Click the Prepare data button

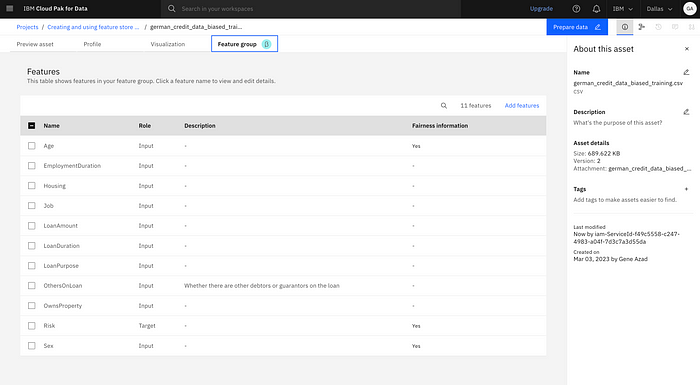[x=577, y=27]
